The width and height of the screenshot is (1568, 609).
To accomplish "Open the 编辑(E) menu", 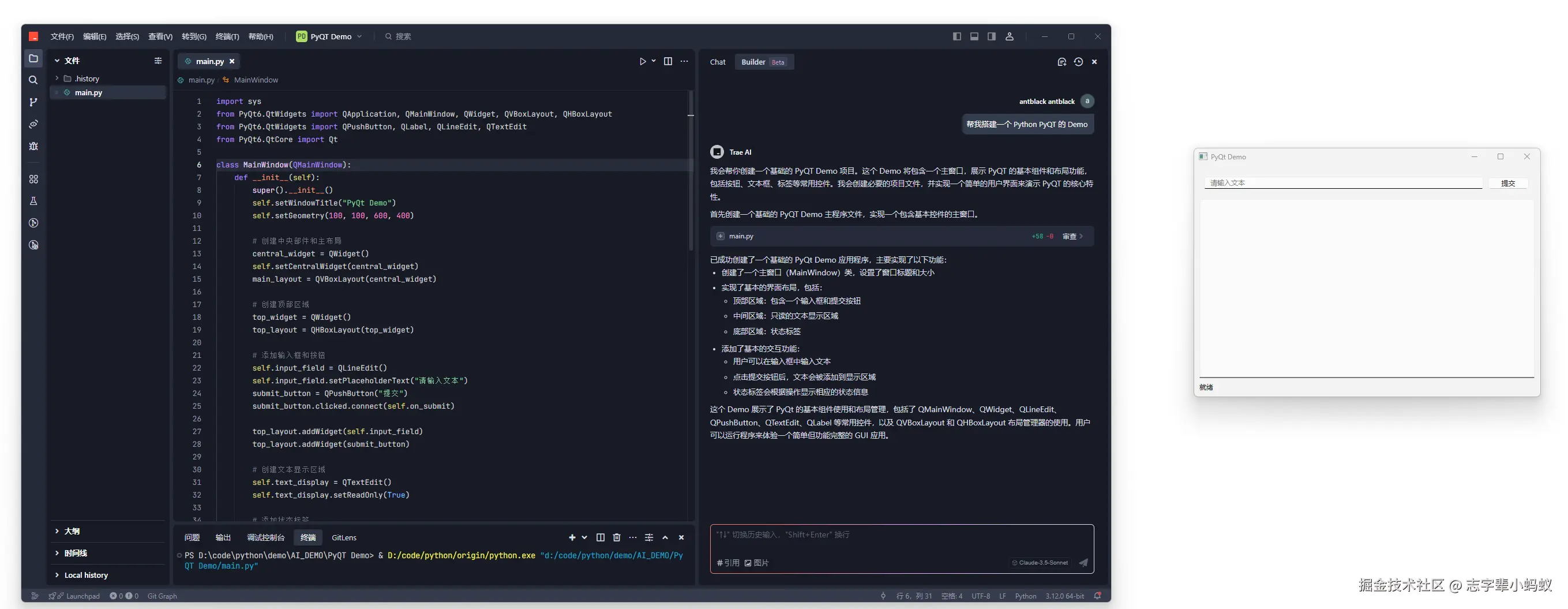I will 95,36.
